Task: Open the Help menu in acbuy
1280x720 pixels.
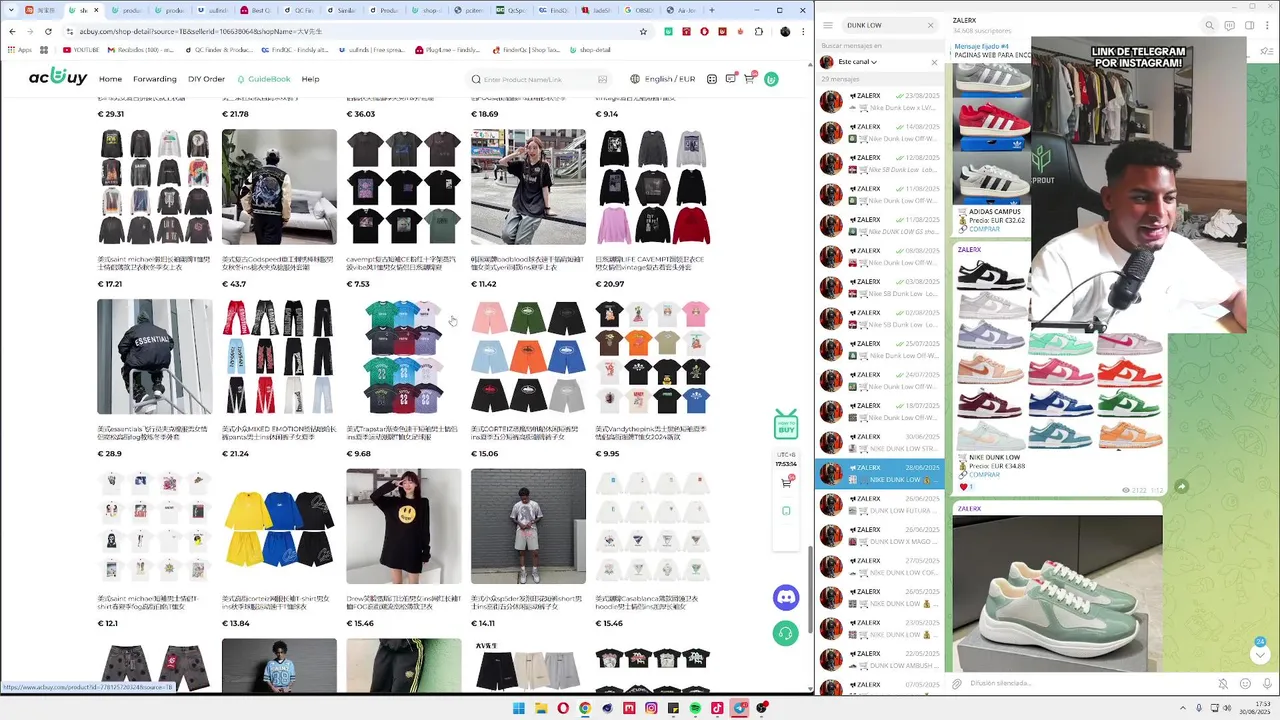Action: click(310, 79)
